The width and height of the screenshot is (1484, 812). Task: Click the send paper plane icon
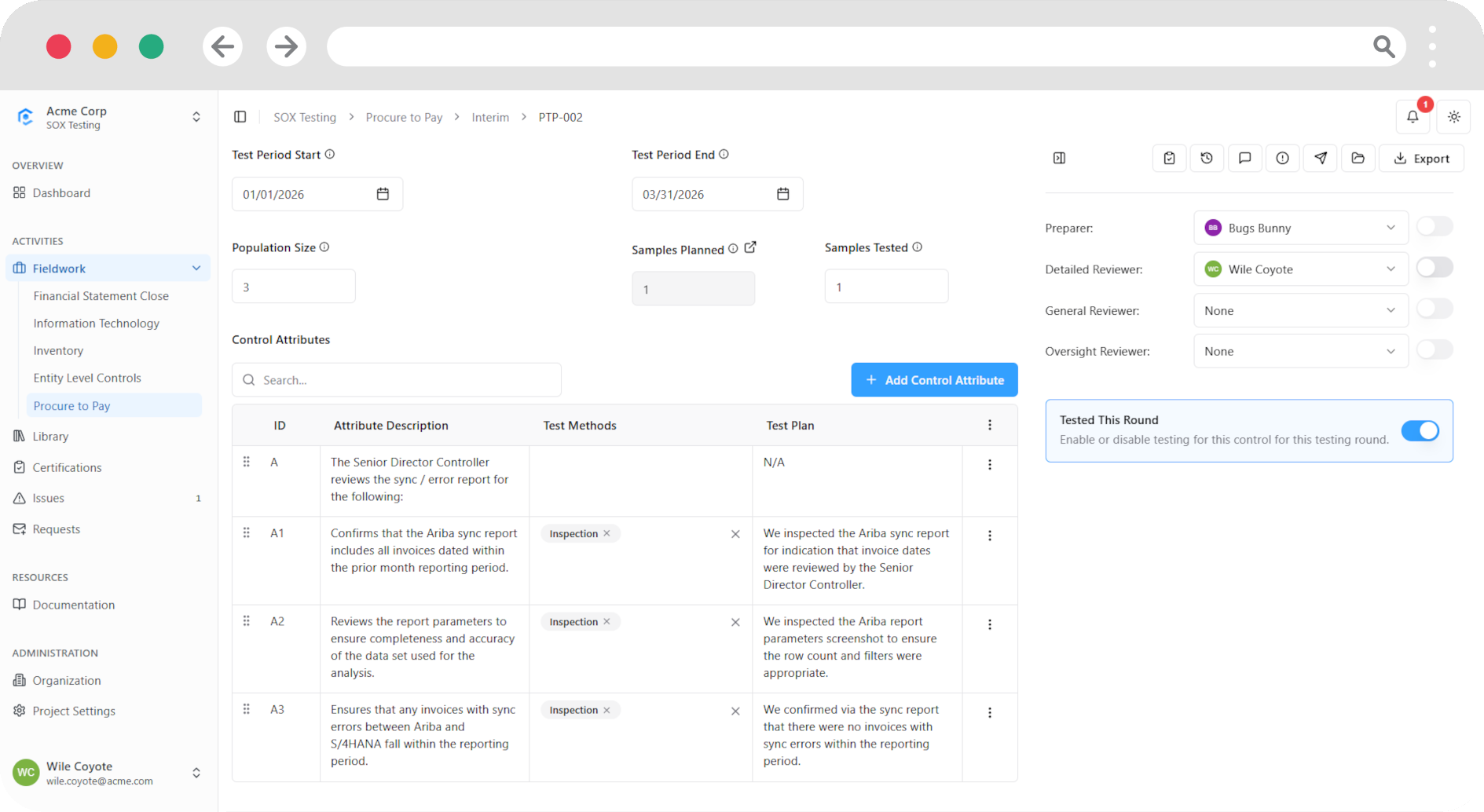[x=1320, y=158]
